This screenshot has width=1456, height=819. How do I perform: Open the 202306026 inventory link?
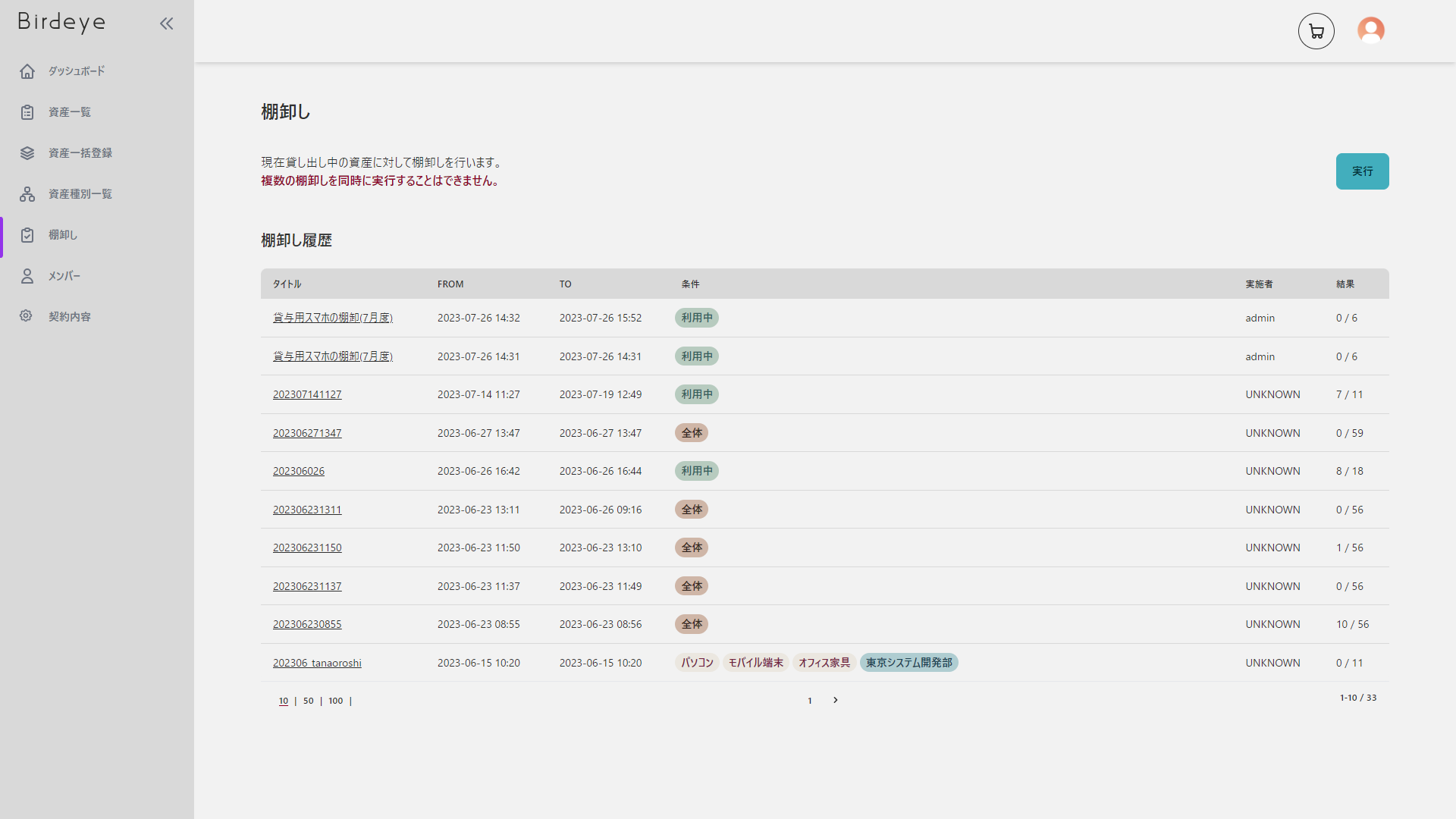298,471
